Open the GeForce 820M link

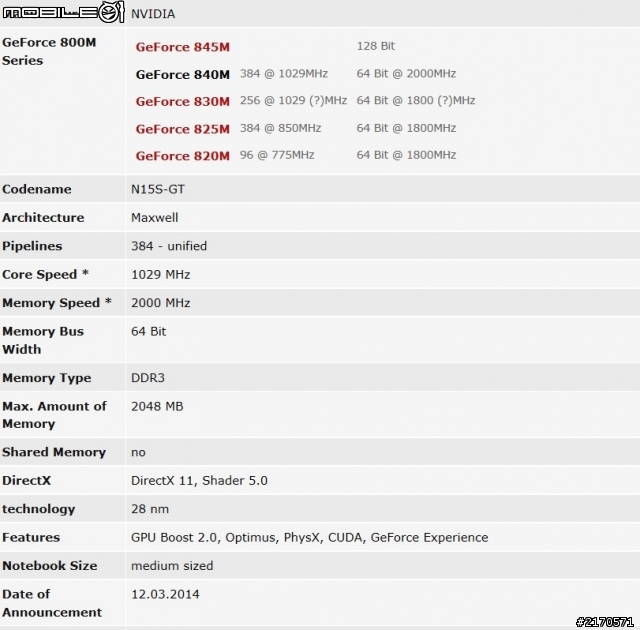click(182, 156)
